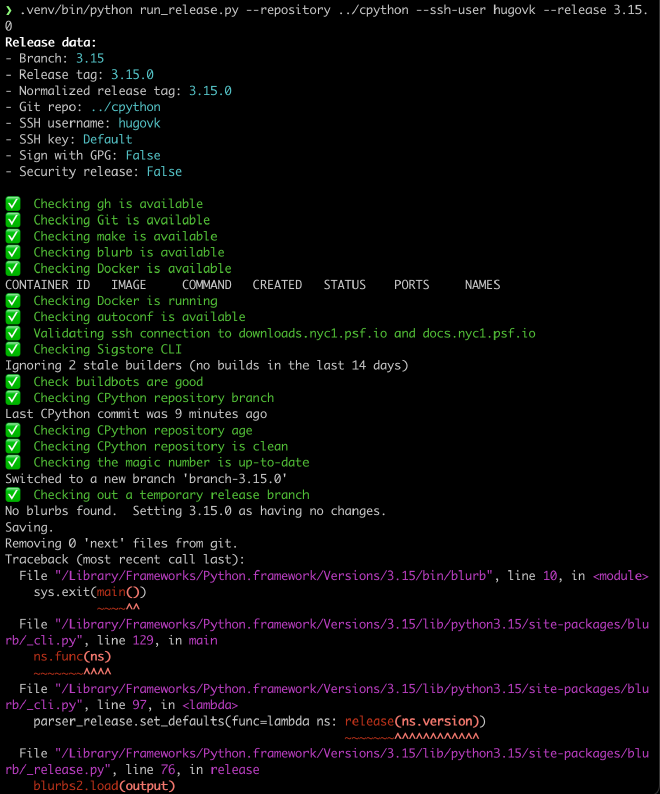Click the 'IMAGE' column header
Viewport: 660px width, 794px height.
129,285
